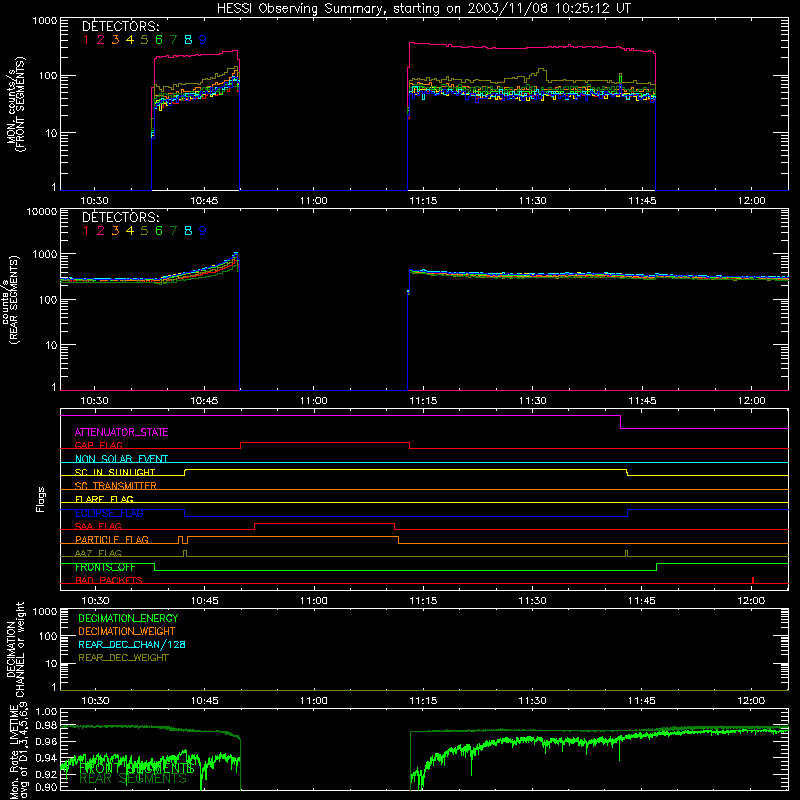Click detector number 9 in the rear segments legend

tap(203, 231)
